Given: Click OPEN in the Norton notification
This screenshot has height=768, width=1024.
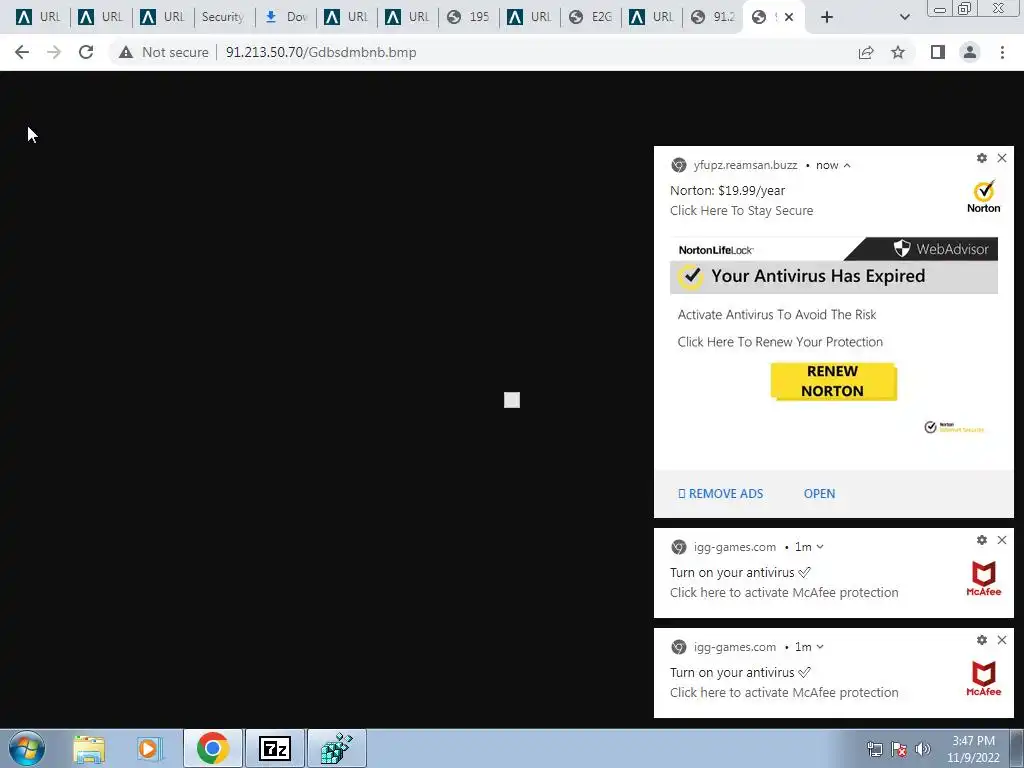Looking at the screenshot, I should (819, 494).
